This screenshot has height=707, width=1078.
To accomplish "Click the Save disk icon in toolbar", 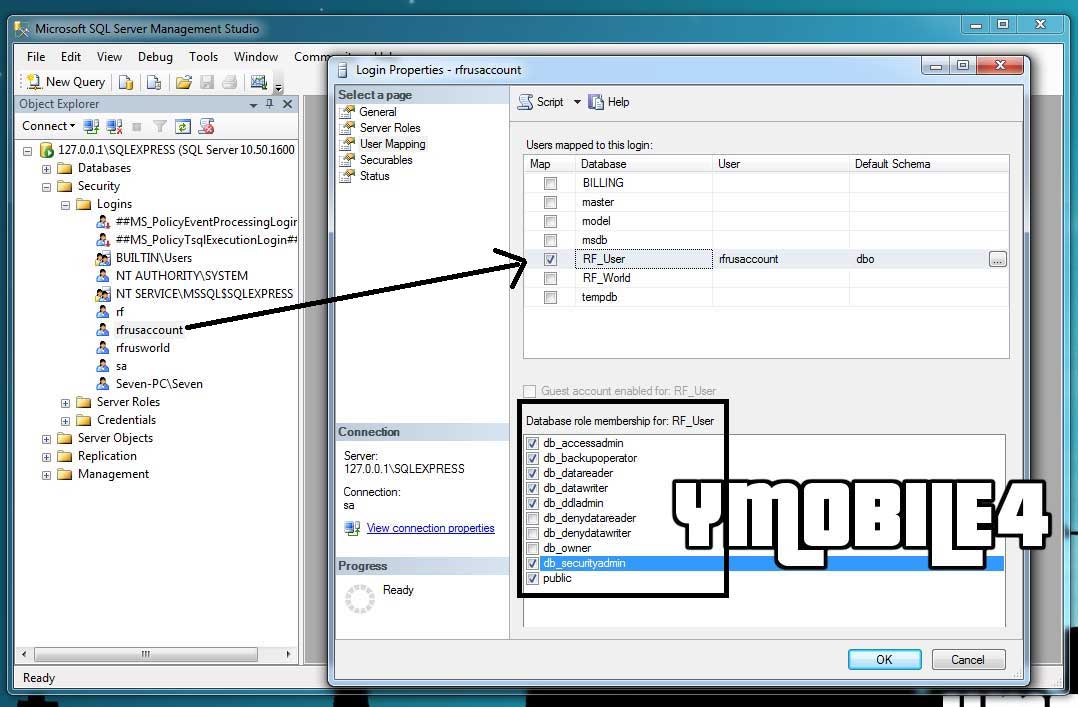I will click(207, 83).
